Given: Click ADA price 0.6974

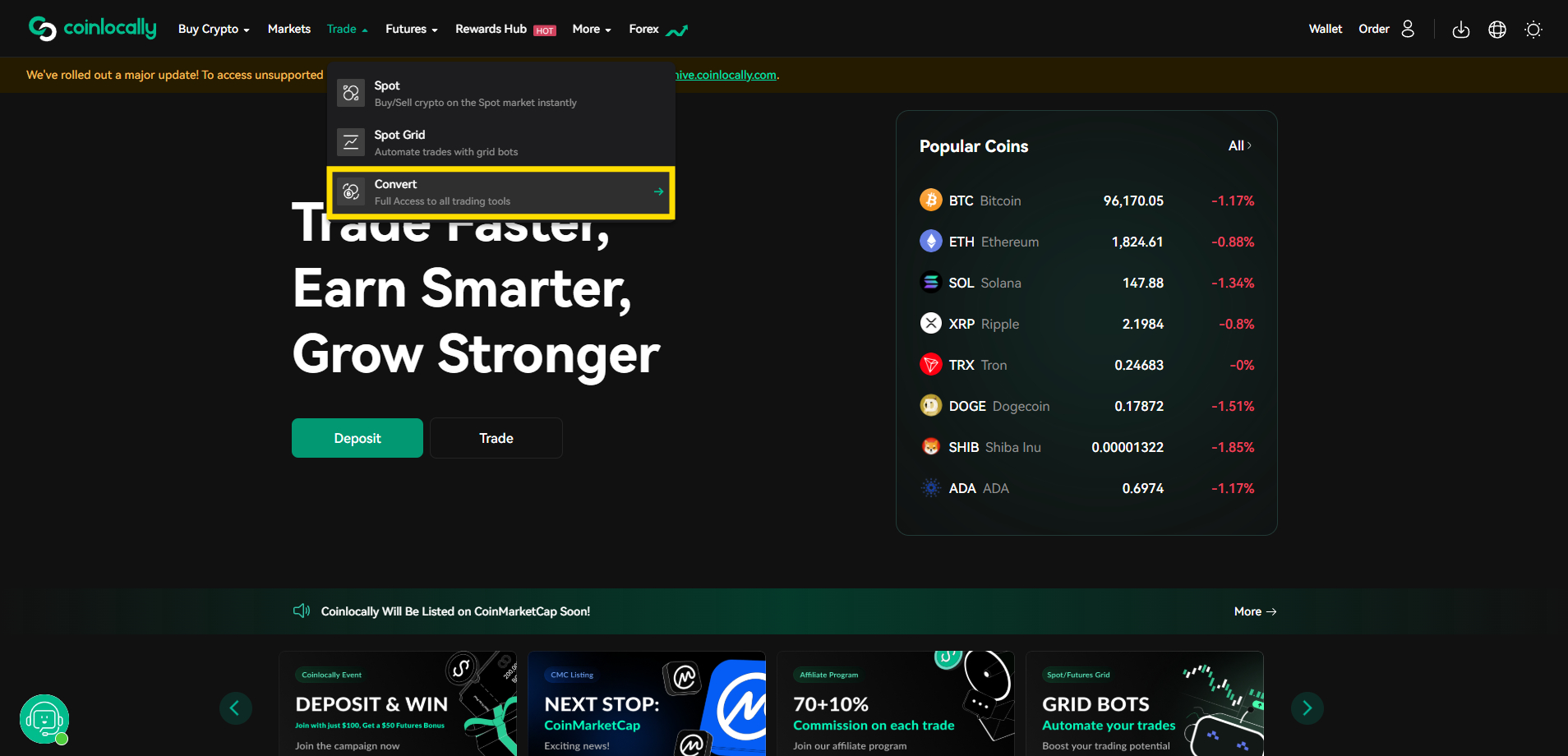Looking at the screenshot, I should [x=1143, y=488].
